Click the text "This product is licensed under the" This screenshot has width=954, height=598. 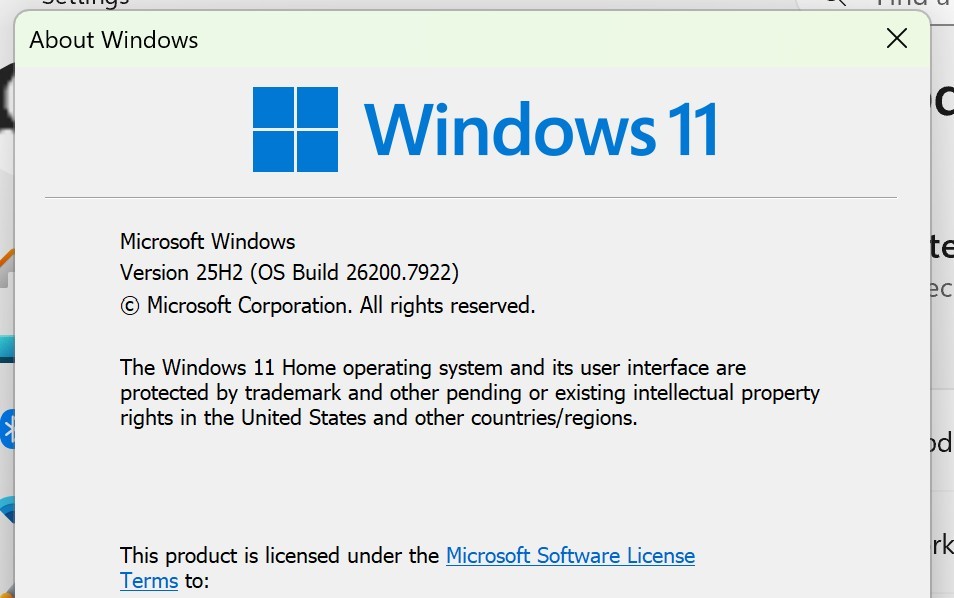[x=279, y=555]
